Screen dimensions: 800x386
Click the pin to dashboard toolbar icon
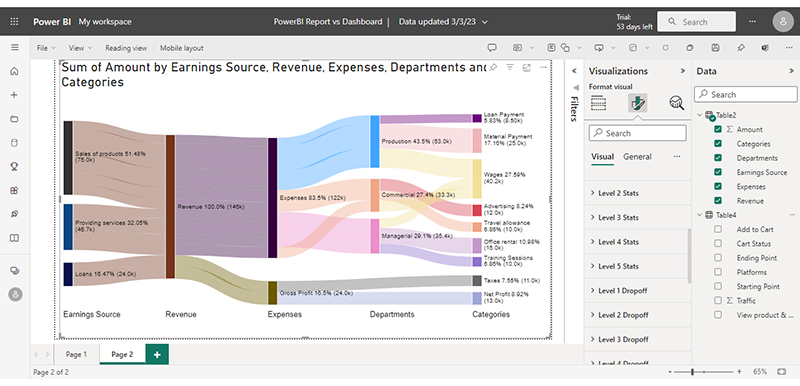(x=741, y=48)
